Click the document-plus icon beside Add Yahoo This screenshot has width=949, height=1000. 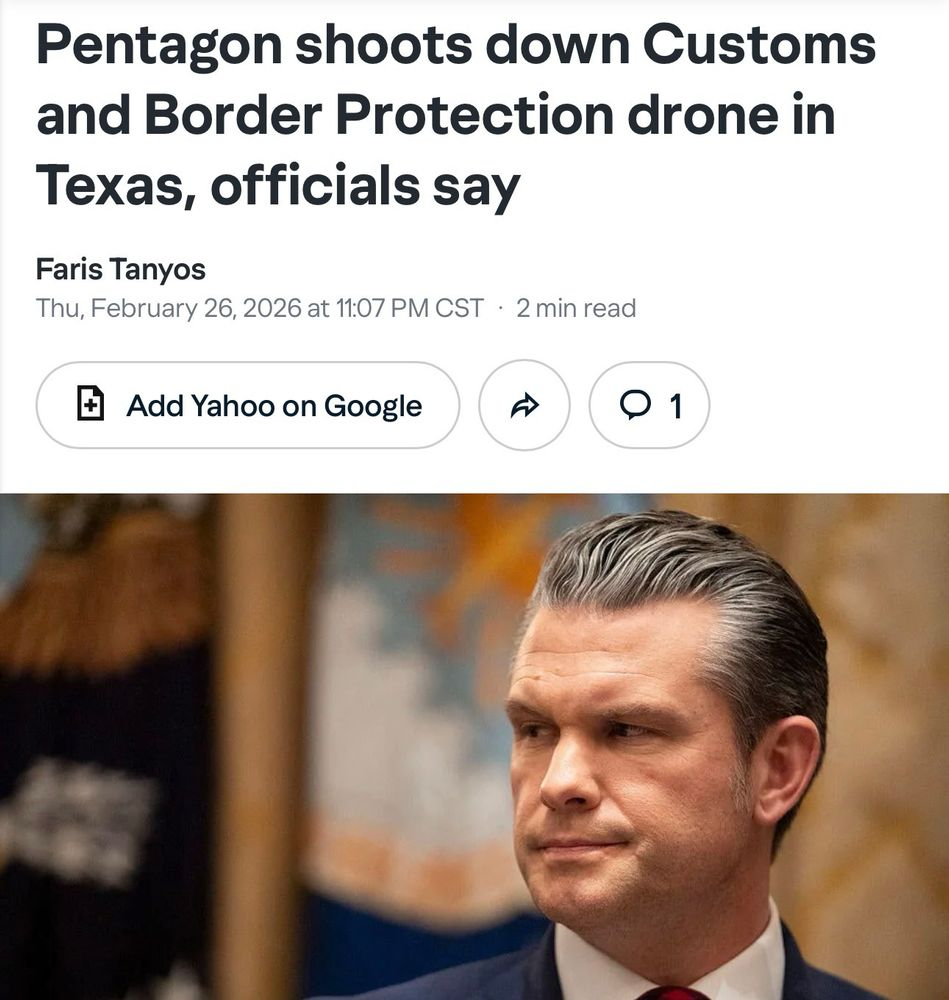click(91, 403)
